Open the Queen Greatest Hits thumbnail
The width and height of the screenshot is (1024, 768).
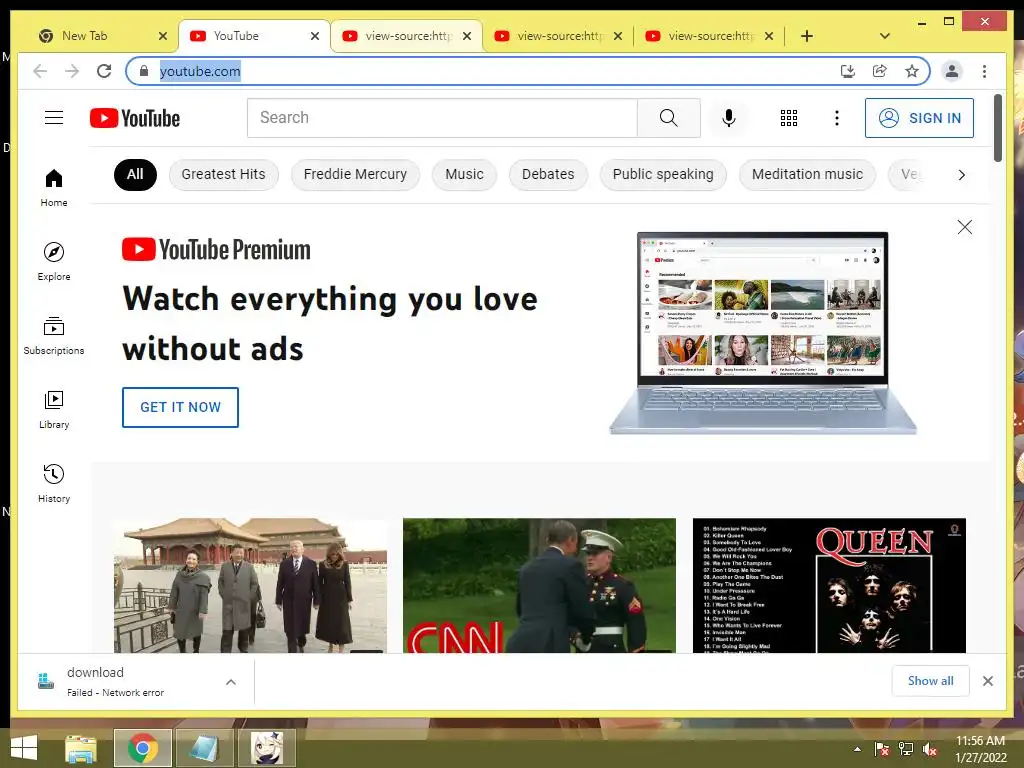tap(829, 585)
